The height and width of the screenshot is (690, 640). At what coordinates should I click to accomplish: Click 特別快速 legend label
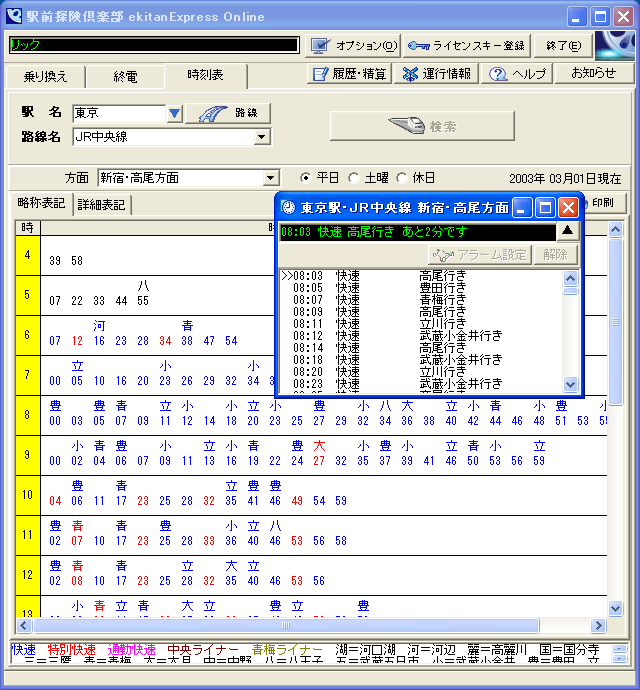[x=71, y=650]
